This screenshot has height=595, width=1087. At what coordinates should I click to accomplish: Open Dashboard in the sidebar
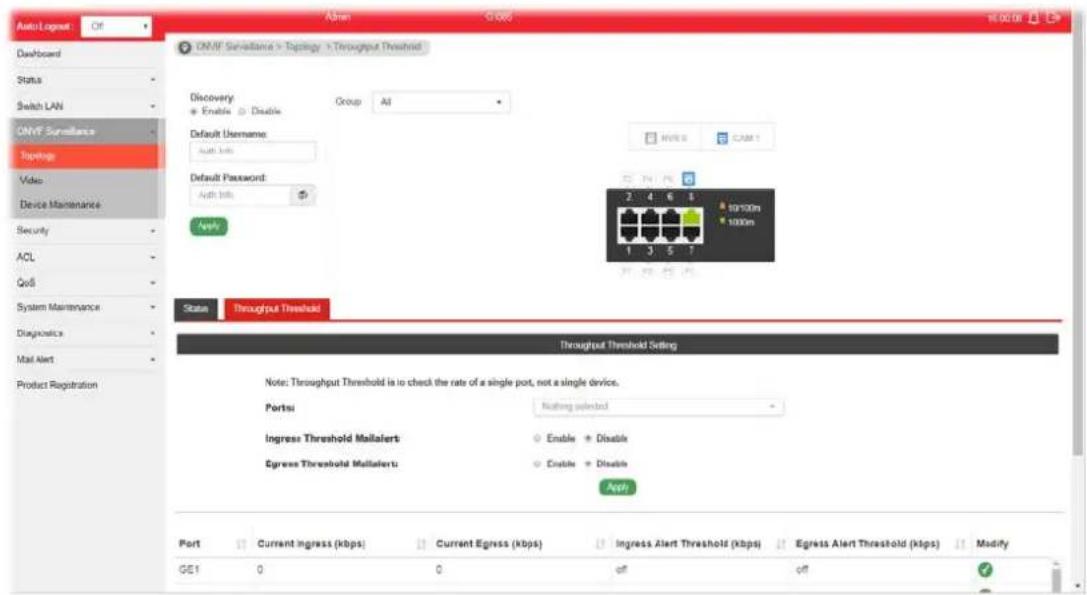pos(39,54)
